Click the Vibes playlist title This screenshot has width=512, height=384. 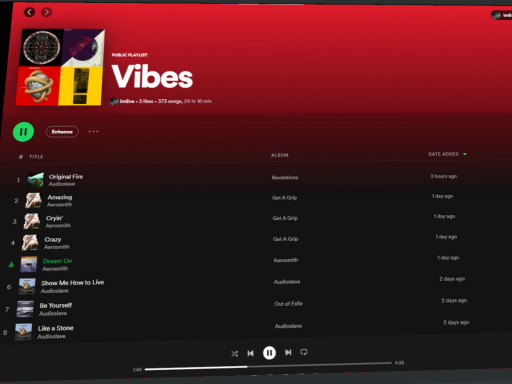point(152,77)
